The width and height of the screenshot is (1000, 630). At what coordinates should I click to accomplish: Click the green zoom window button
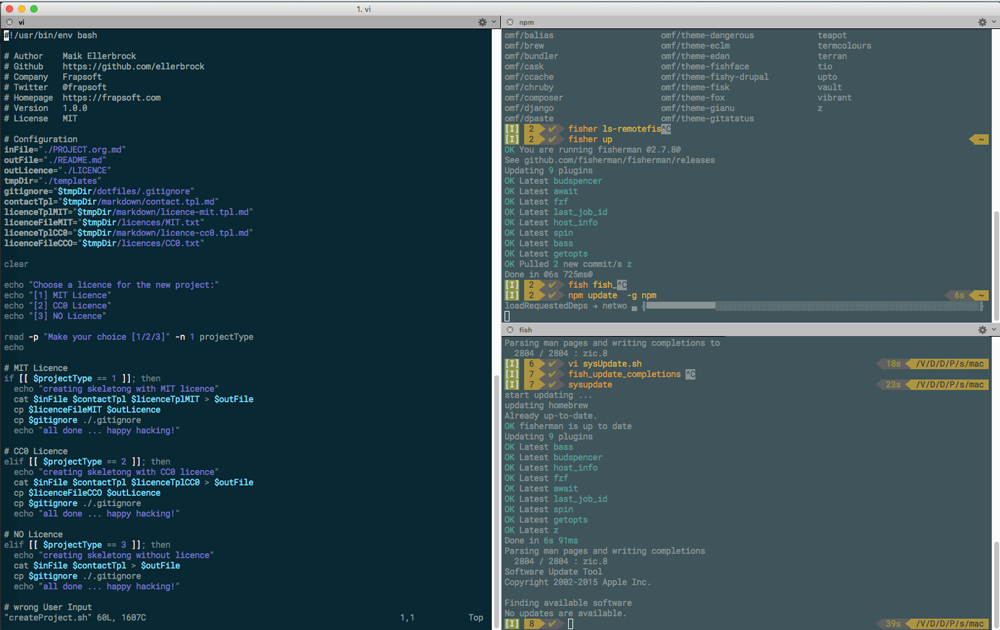[x=34, y=8]
